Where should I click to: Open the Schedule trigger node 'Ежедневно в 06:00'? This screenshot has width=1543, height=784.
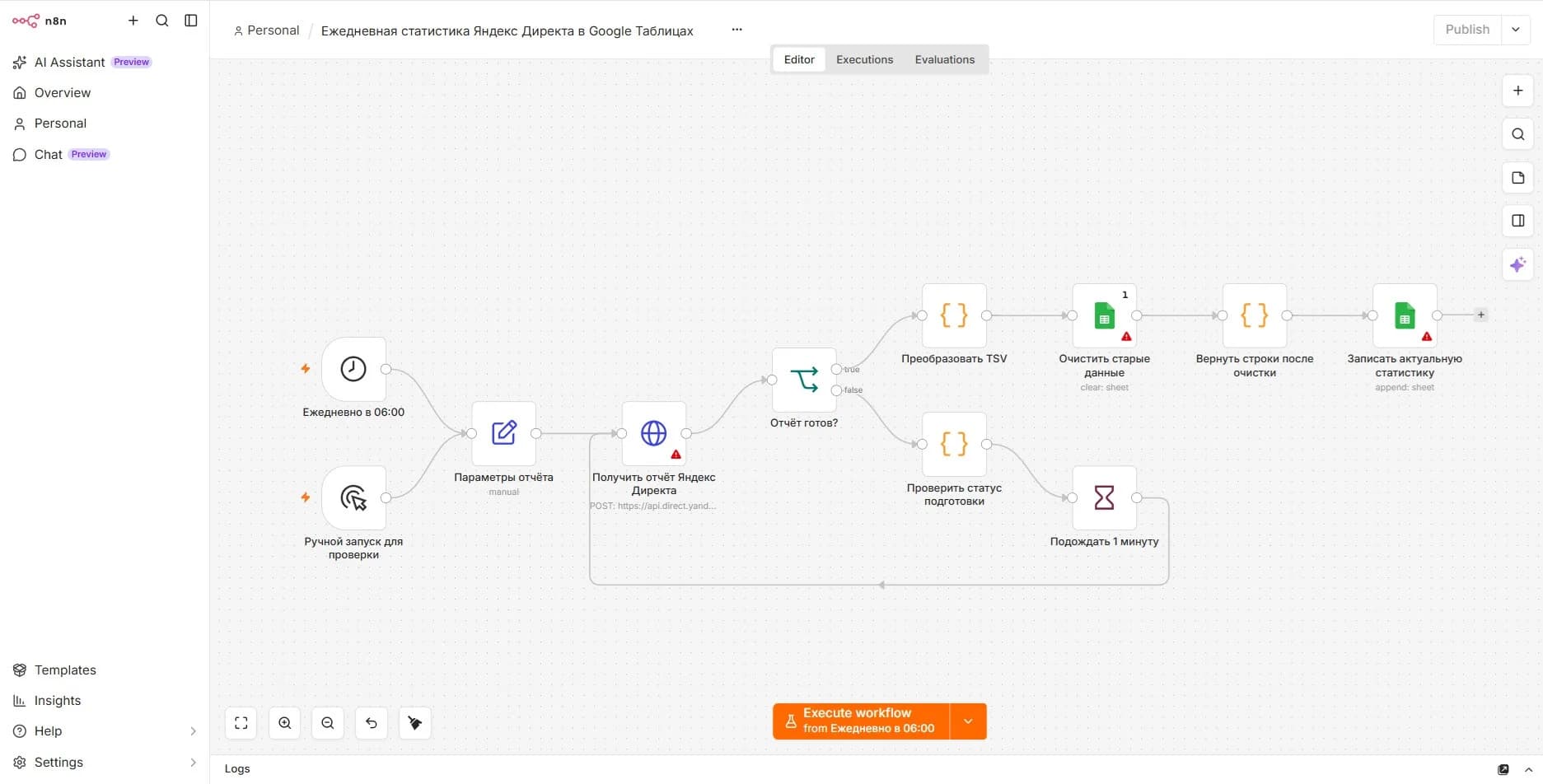pyautogui.click(x=353, y=369)
